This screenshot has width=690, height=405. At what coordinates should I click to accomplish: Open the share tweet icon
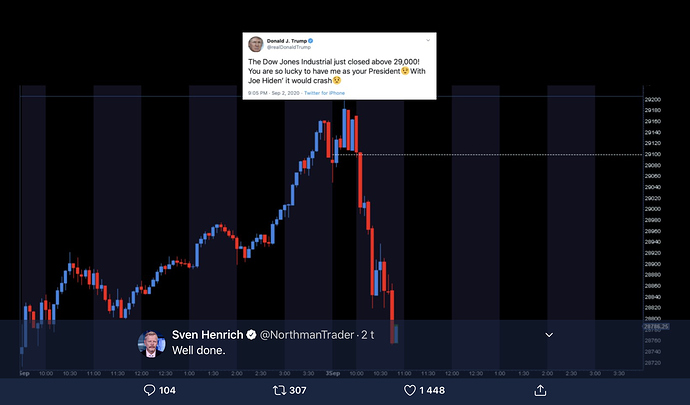pyautogui.click(x=540, y=389)
